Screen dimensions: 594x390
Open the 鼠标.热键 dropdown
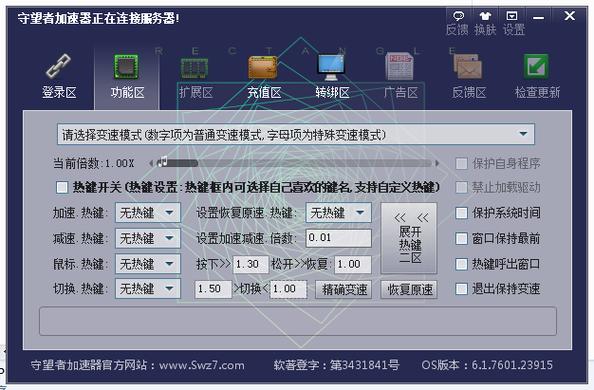148,264
